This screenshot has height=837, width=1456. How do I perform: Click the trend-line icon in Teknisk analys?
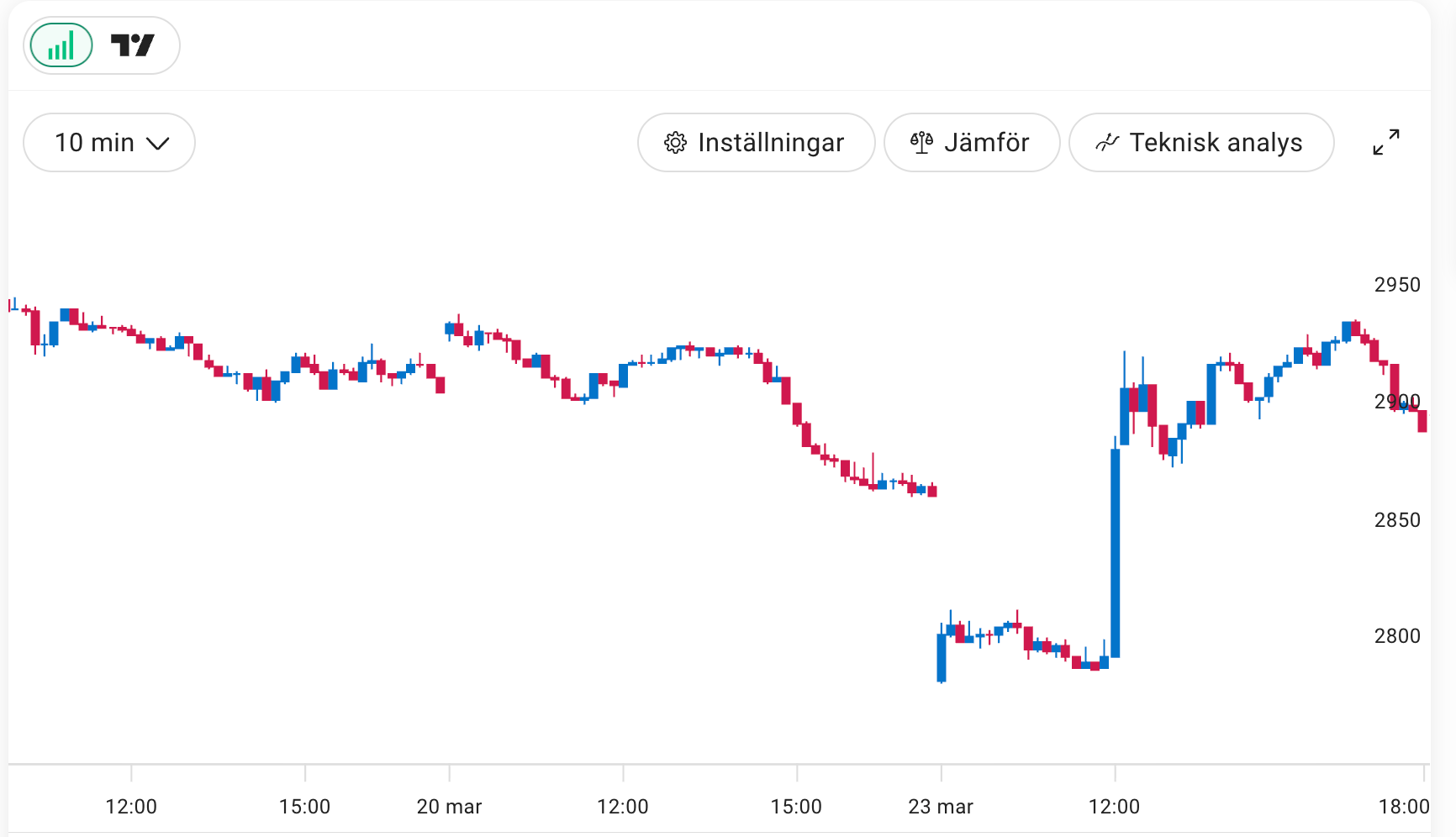click(x=1107, y=143)
